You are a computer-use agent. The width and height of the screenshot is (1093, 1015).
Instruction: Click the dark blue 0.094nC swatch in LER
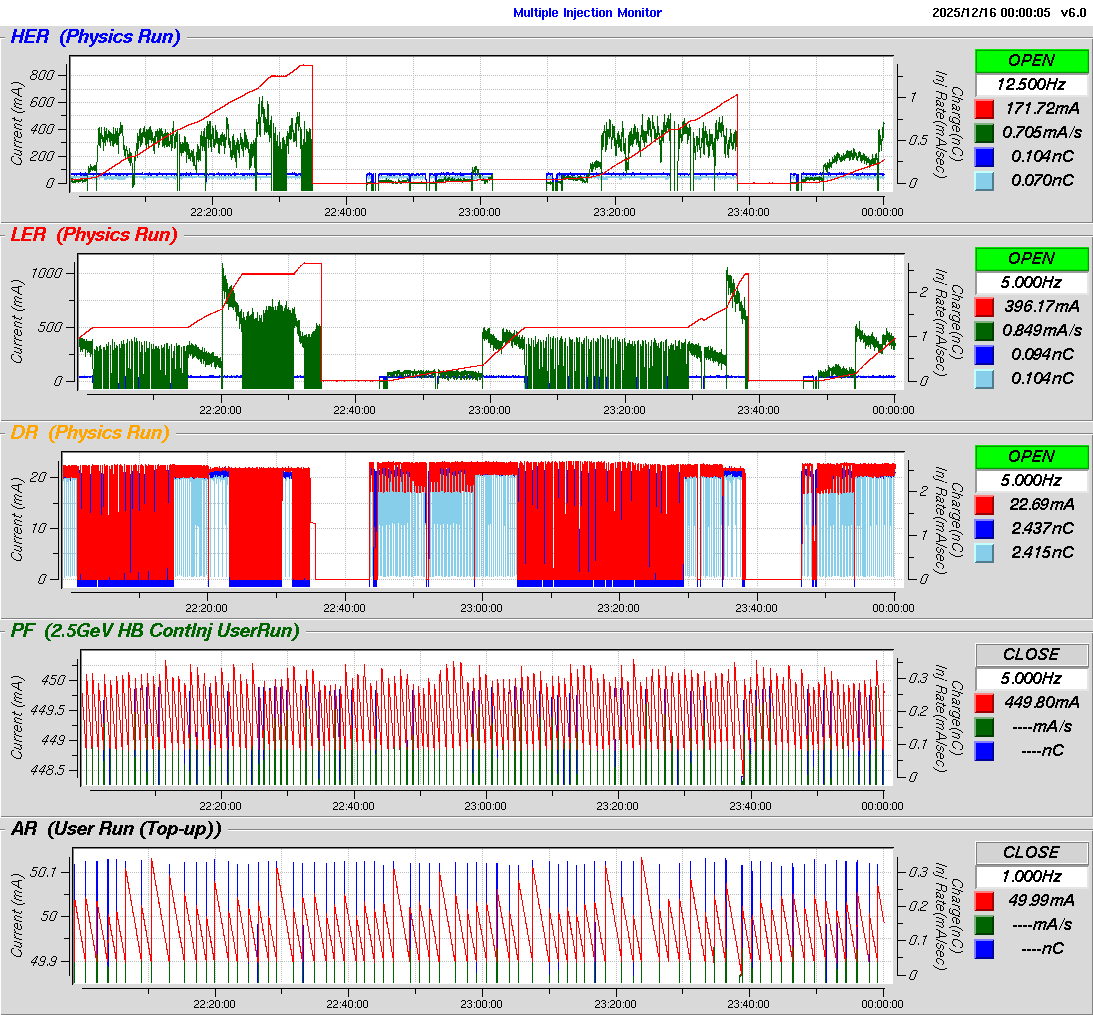(984, 354)
